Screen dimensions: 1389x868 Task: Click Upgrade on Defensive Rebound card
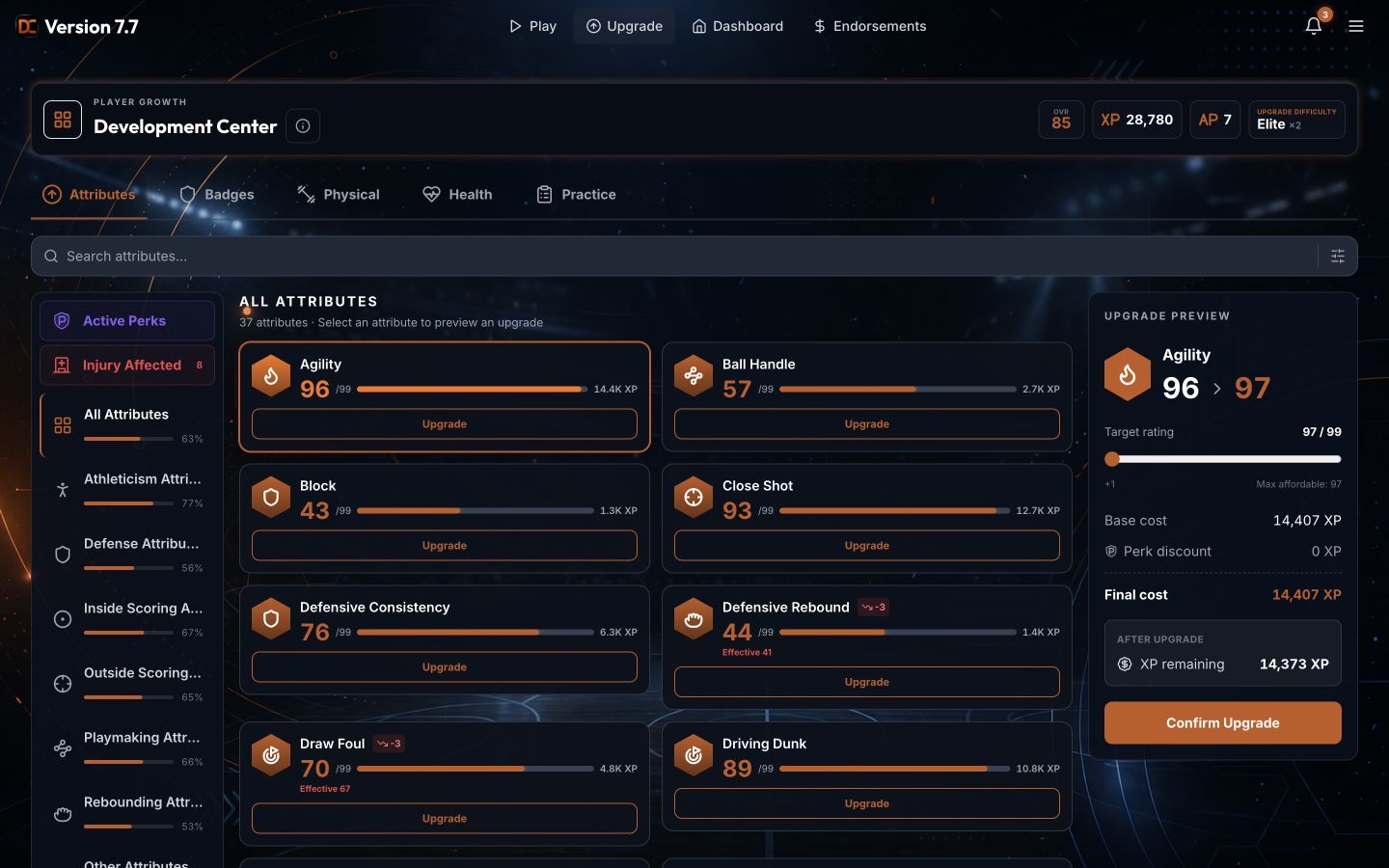[x=867, y=682]
